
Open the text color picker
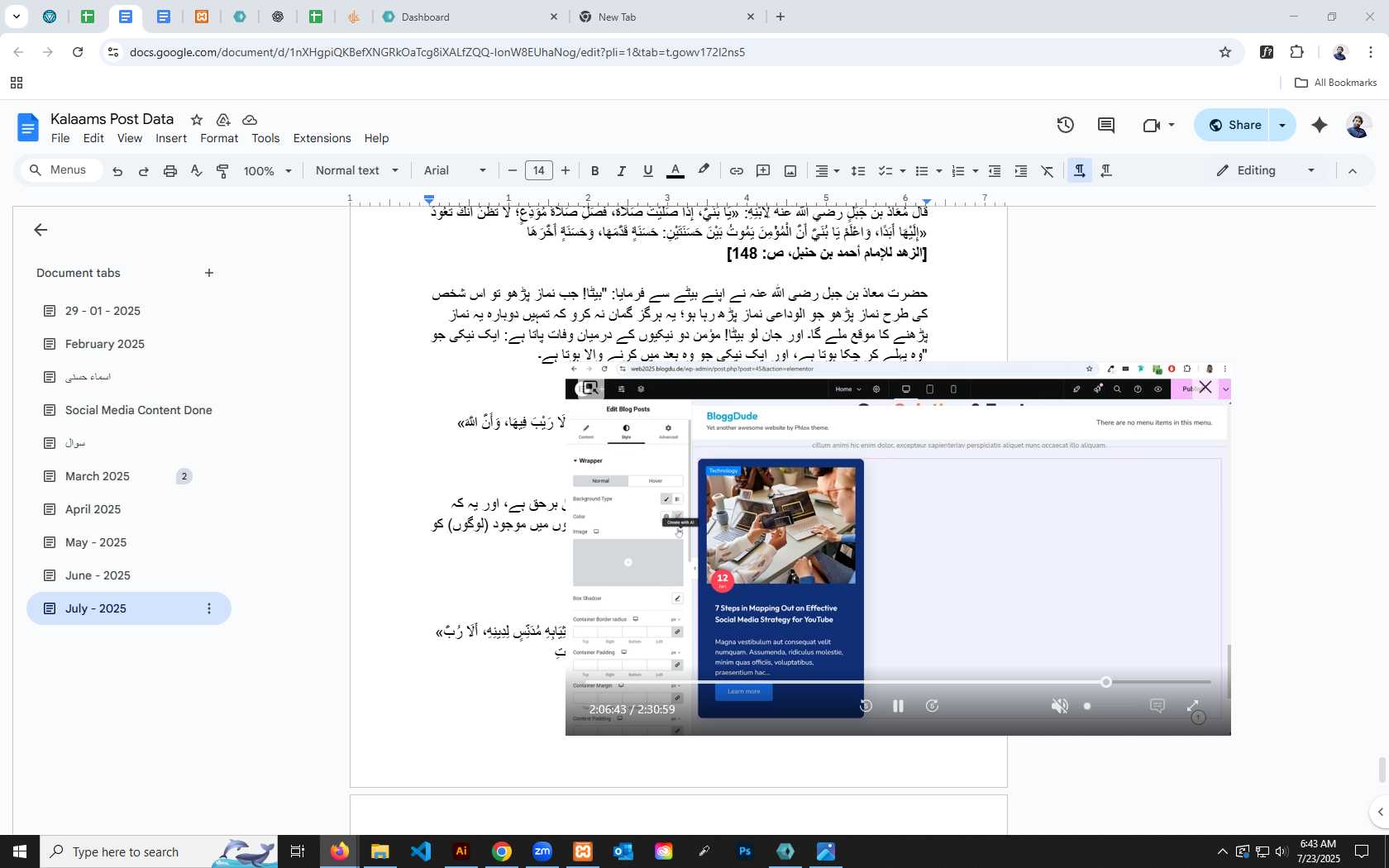click(x=675, y=171)
